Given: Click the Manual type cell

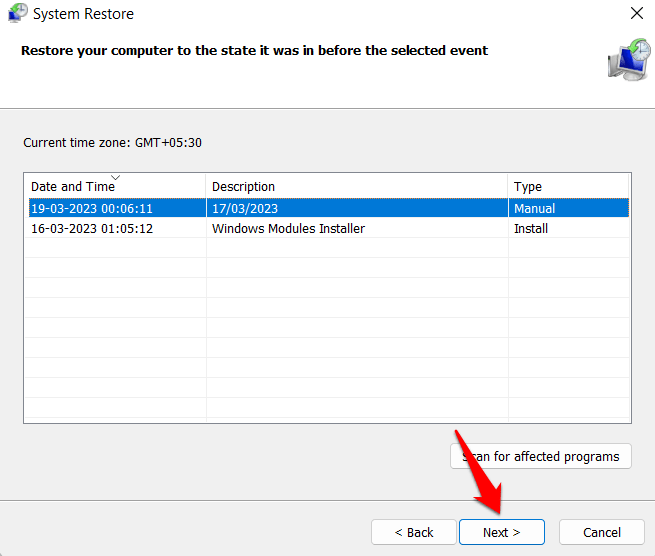Looking at the screenshot, I should (x=534, y=209).
